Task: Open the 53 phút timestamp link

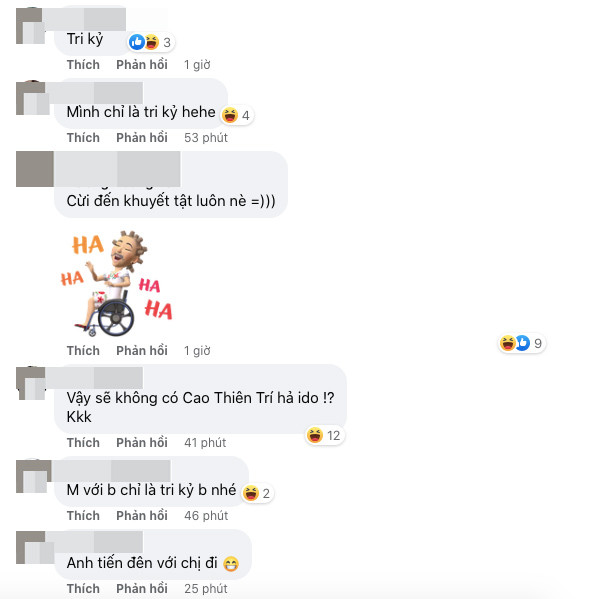Action: (206, 138)
